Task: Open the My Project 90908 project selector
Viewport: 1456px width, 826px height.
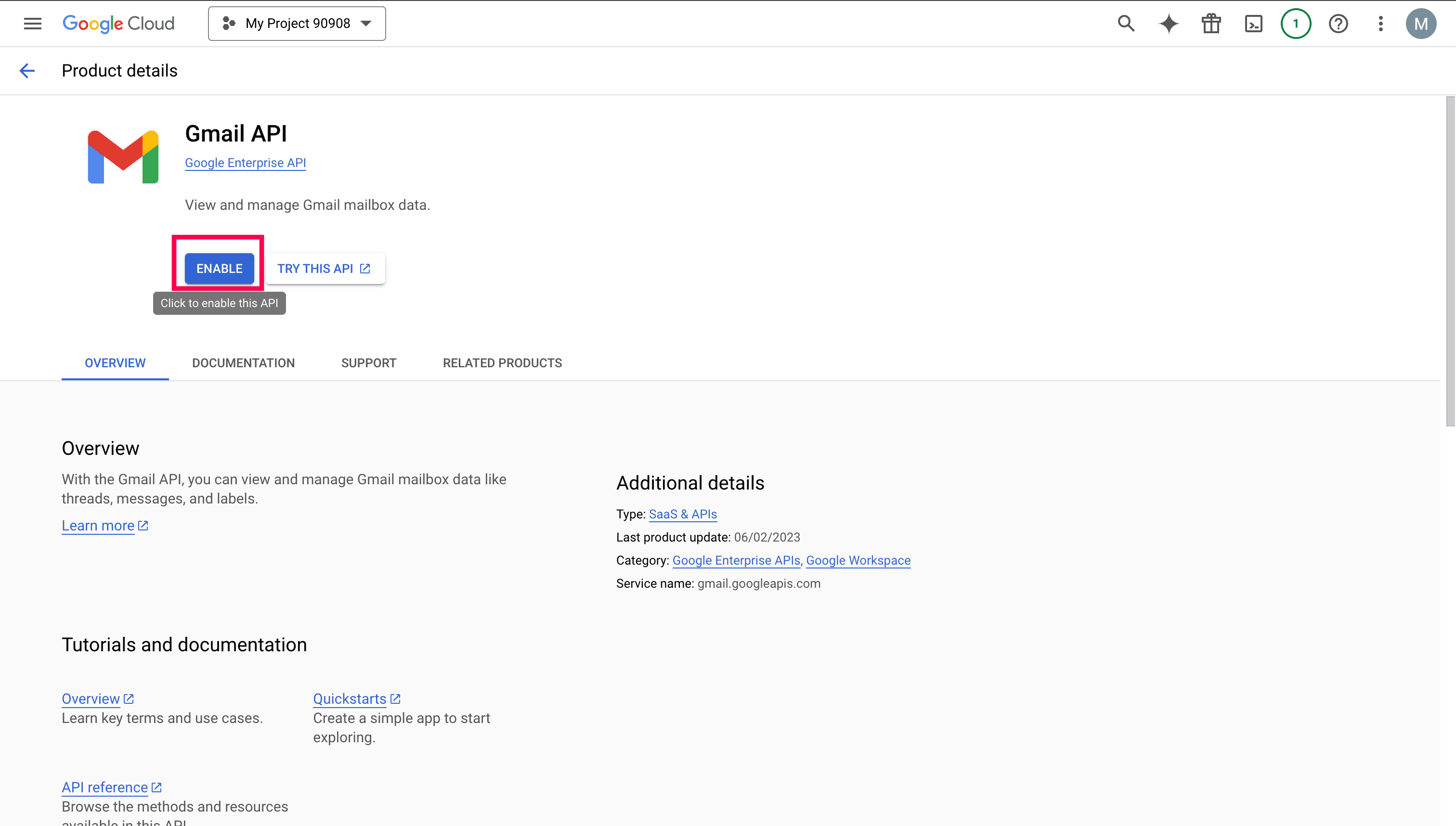Action: [x=297, y=23]
